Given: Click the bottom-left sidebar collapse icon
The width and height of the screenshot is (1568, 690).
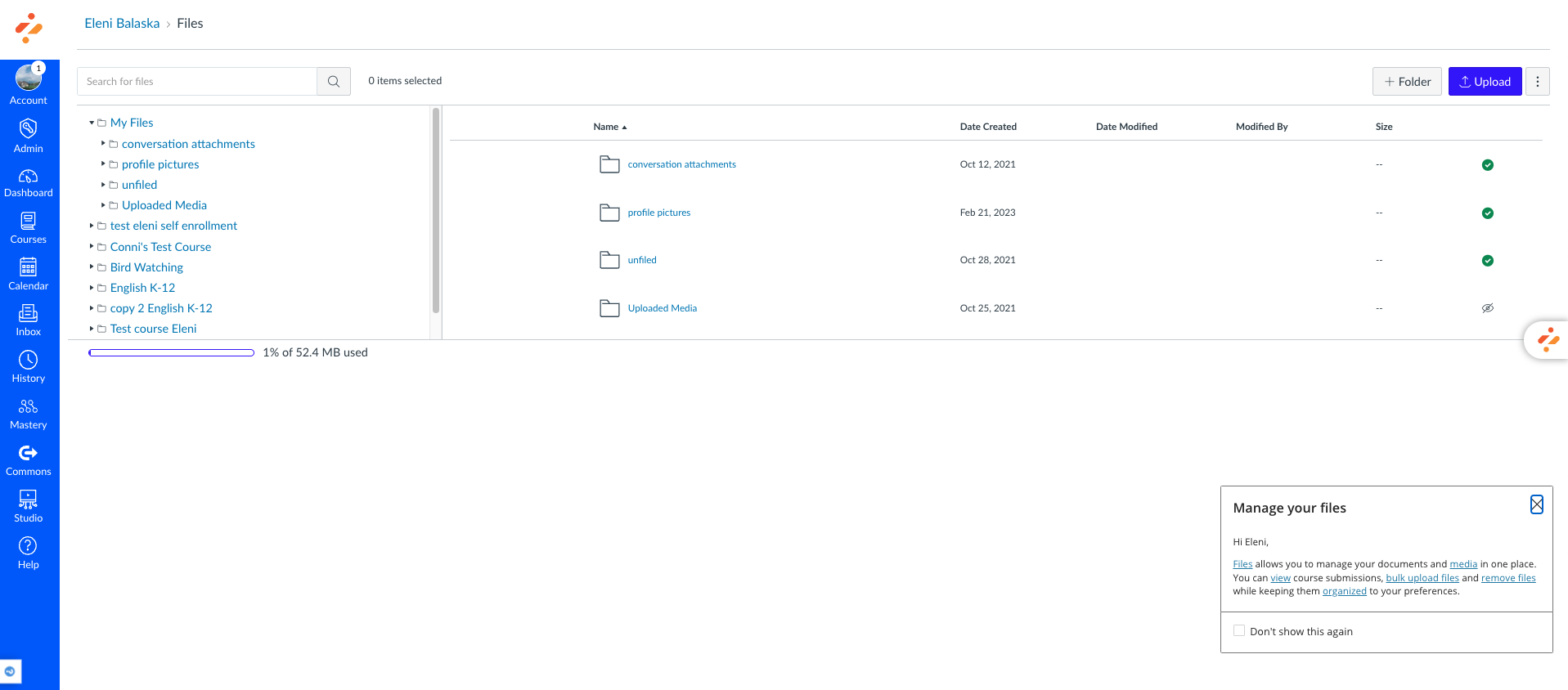Looking at the screenshot, I should pyautogui.click(x=11, y=671).
